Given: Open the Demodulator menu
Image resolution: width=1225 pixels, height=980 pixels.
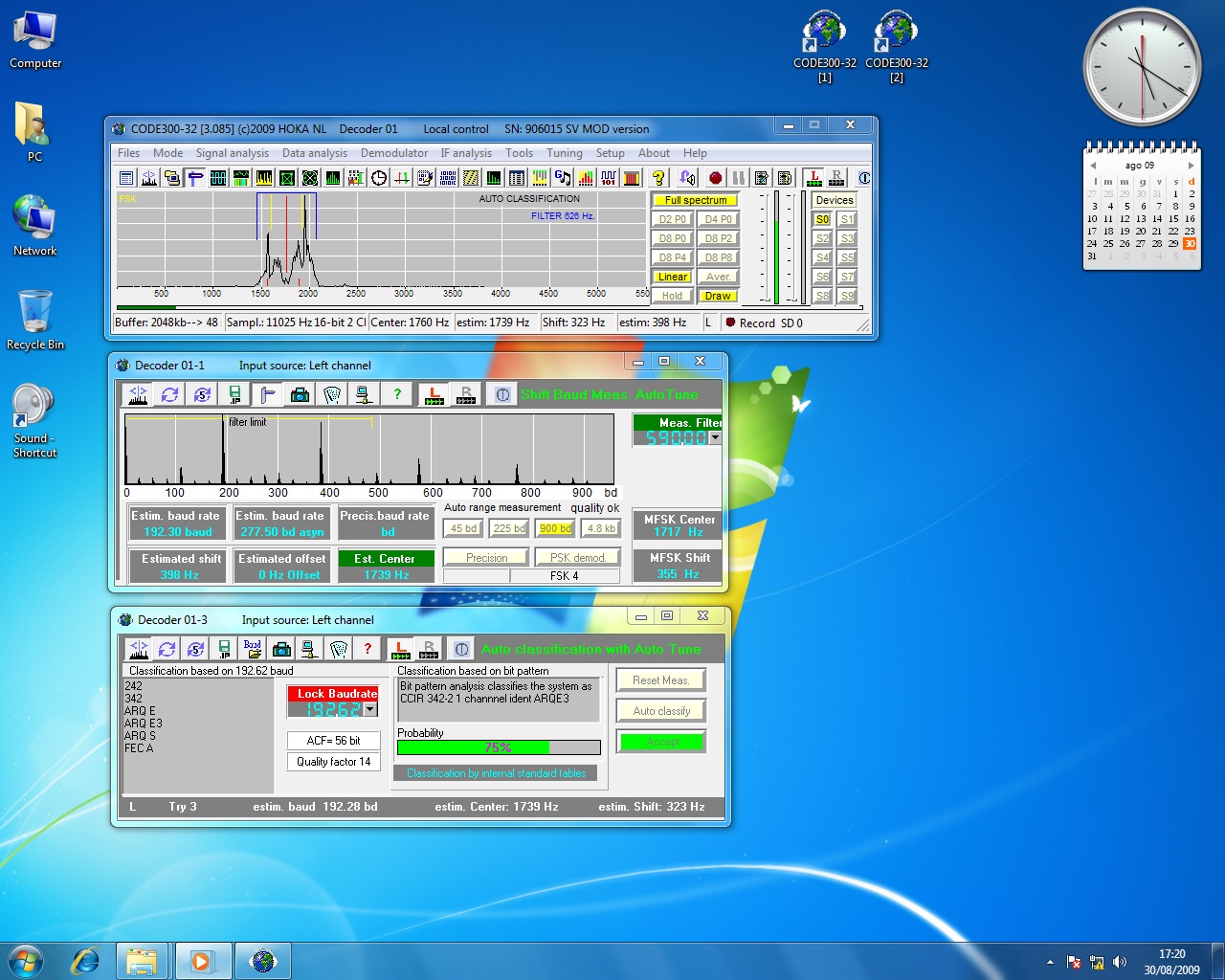Looking at the screenshot, I should [x=394, y=153].
